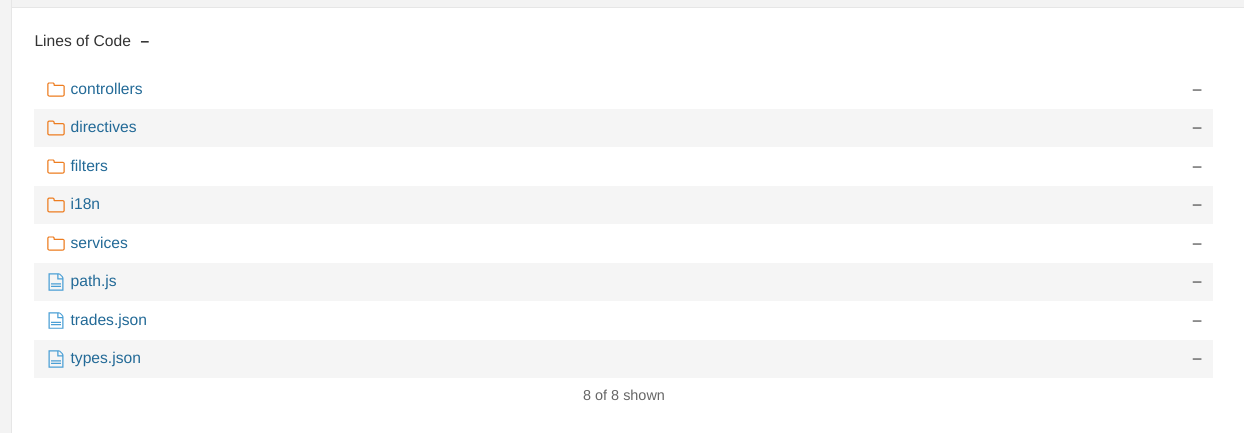Open the i18n folder

click(x=85, y=204)
